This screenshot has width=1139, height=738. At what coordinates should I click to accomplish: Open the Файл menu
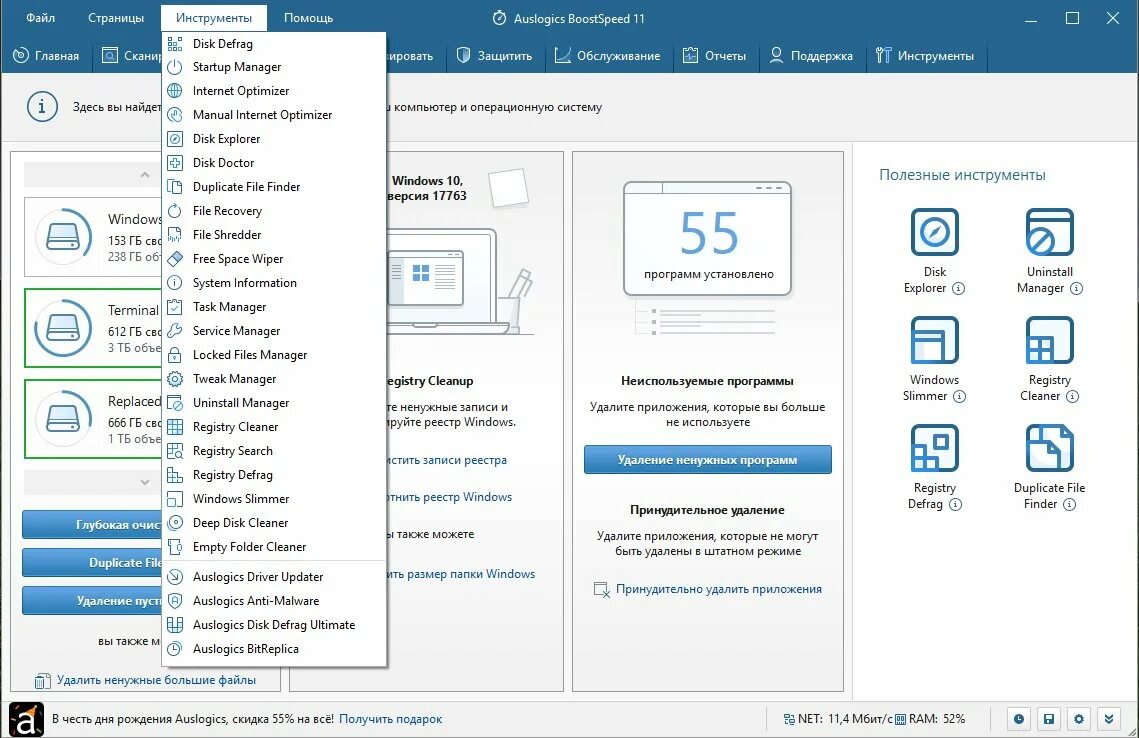pos(41,17)
